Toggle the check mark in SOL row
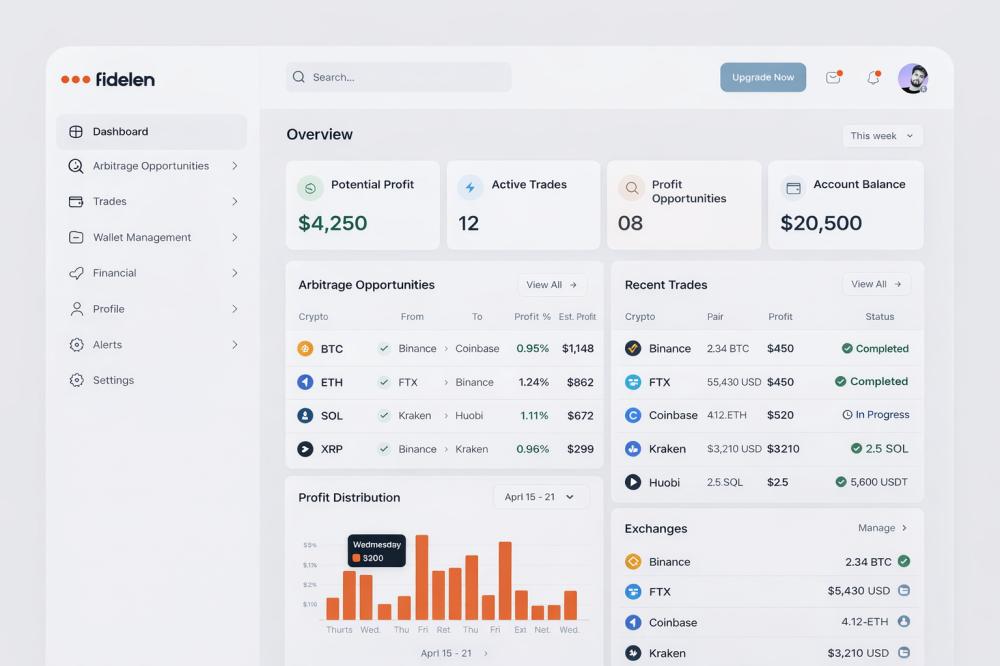This screenshot has height=666, width=1000. click(384, 416)
